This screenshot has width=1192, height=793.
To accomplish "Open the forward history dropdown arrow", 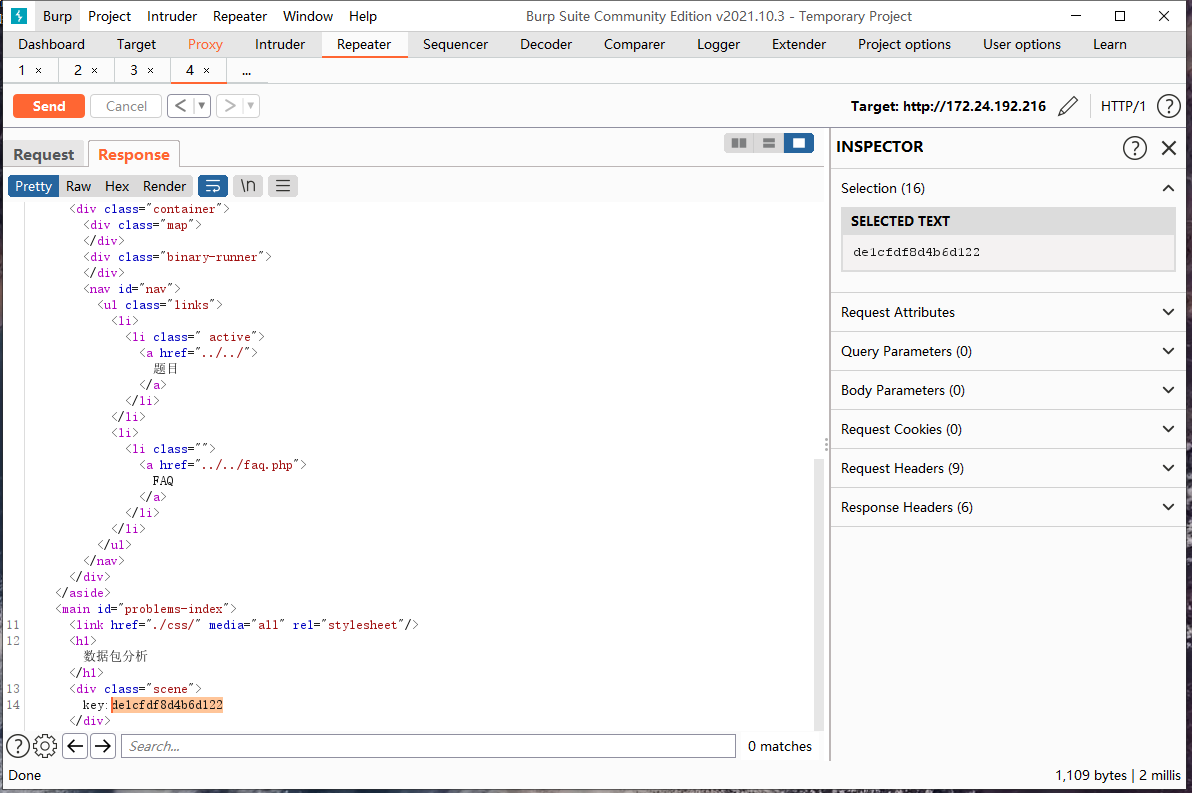I will point(251,106).
